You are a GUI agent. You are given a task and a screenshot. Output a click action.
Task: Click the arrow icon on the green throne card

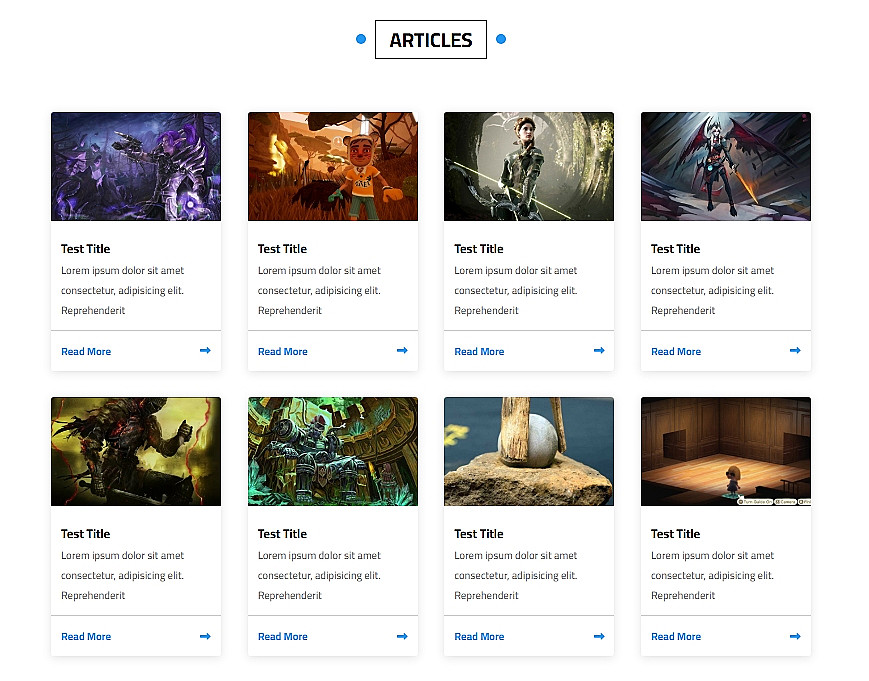coord(402,636)
